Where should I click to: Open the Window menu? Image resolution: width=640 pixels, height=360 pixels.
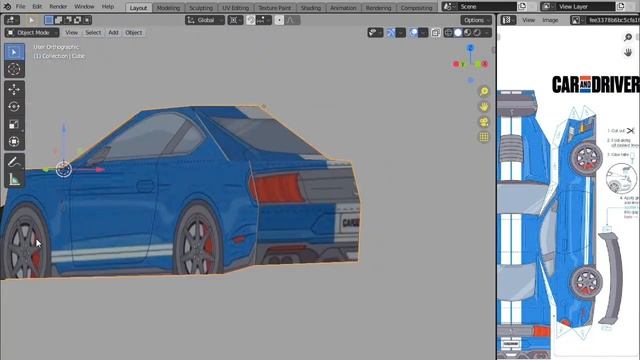84,7
